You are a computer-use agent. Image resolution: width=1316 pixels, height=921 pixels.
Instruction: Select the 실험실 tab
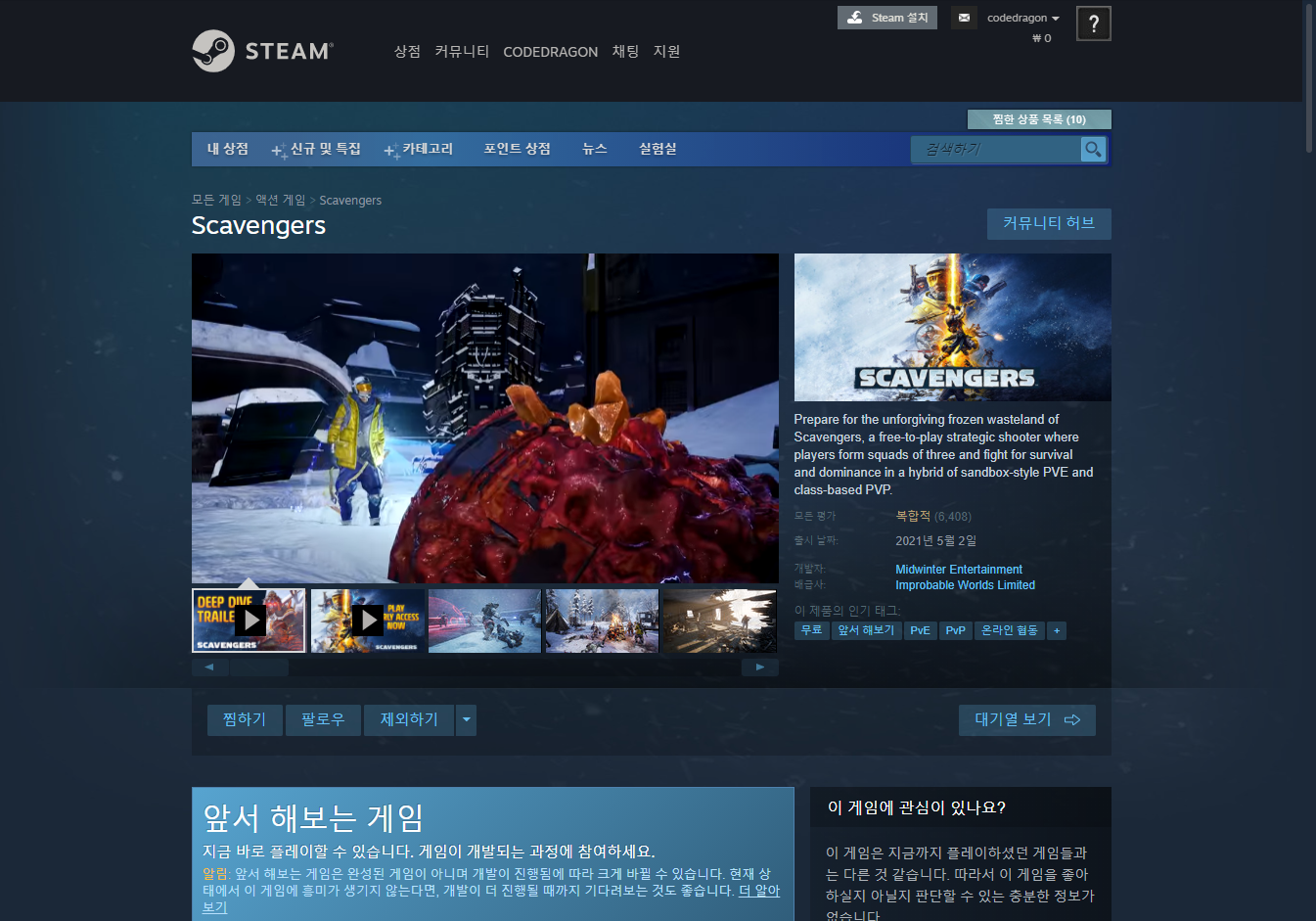[658, 149]
